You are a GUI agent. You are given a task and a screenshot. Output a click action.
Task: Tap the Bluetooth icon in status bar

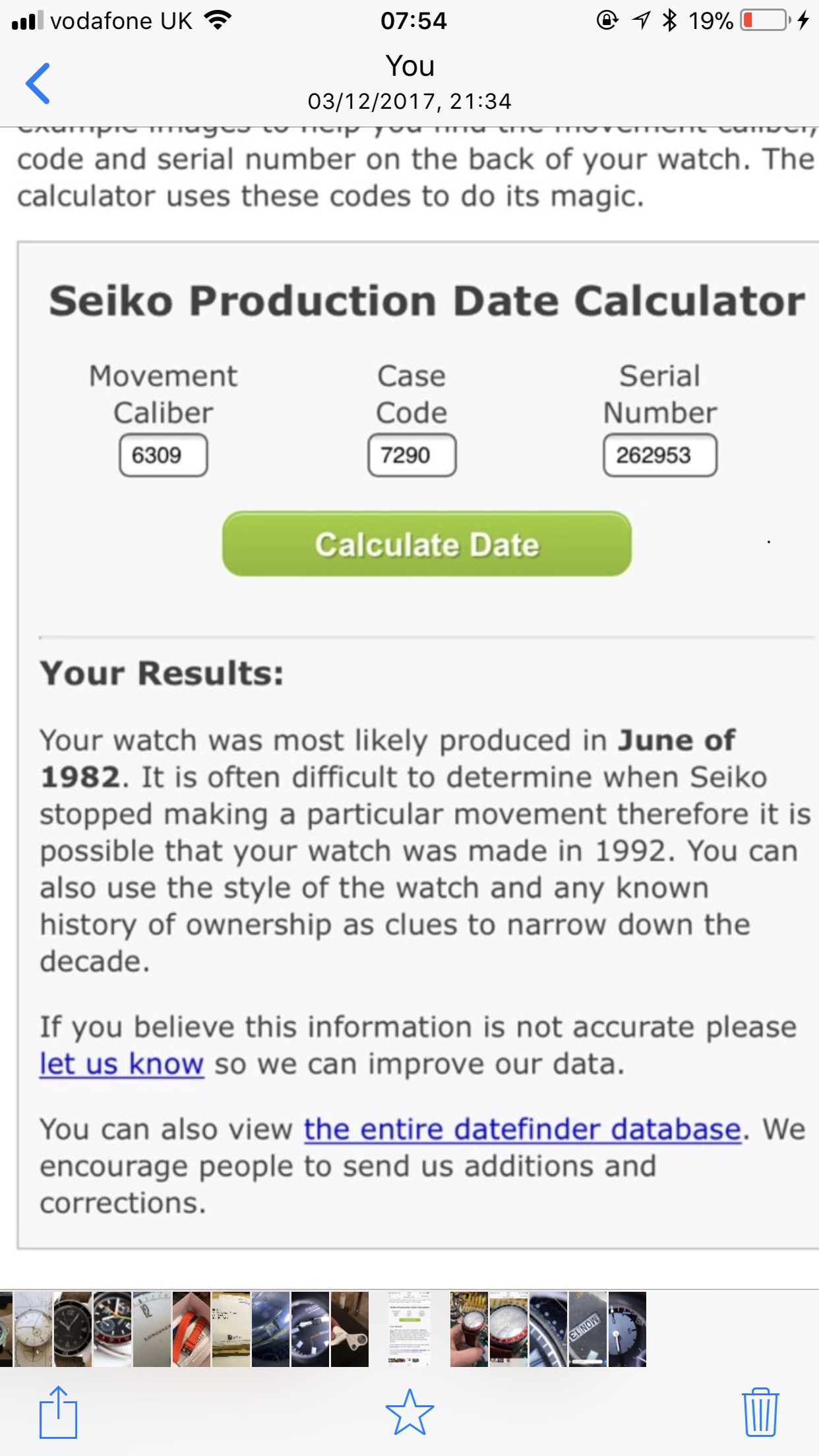[x=669, y=20]
